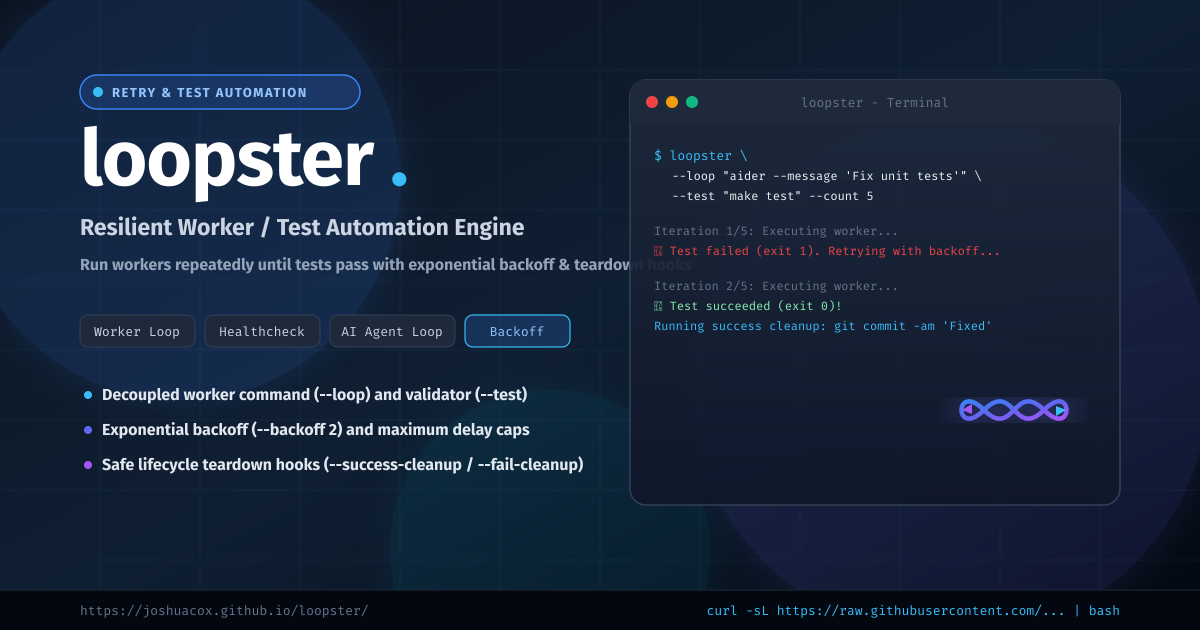The width and height of the screenshot is (1200, 630).
Task: Click the cyan bullet beside Decoupled worker command
Action: point(88,395)
